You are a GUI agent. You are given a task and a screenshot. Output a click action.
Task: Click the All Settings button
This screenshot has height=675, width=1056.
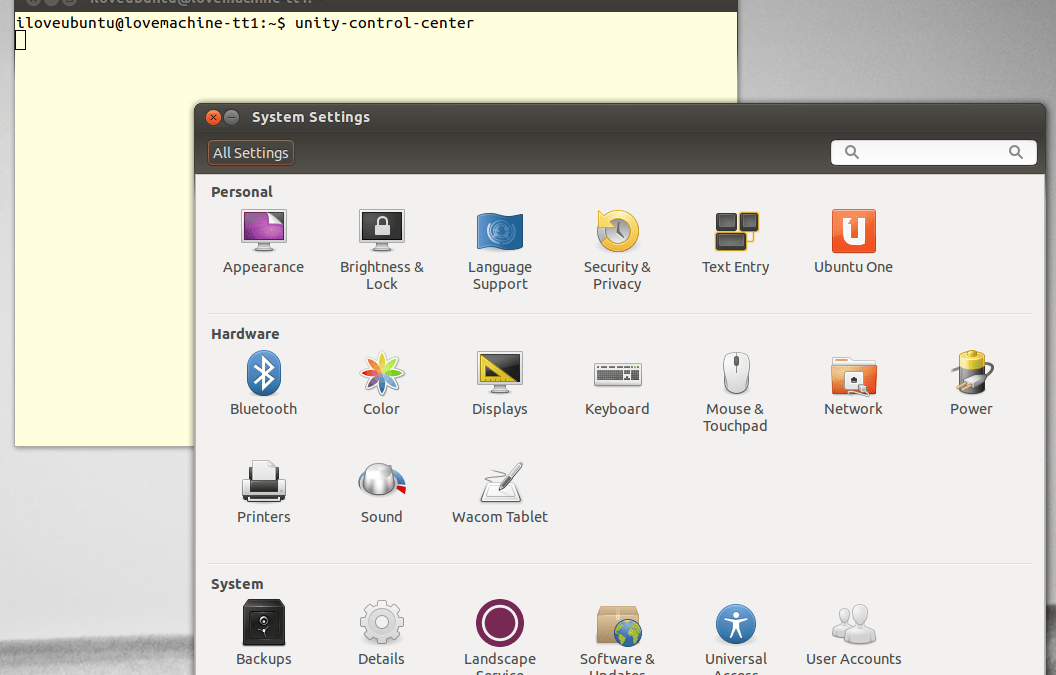pyautogui.click(x=251, y=153)
